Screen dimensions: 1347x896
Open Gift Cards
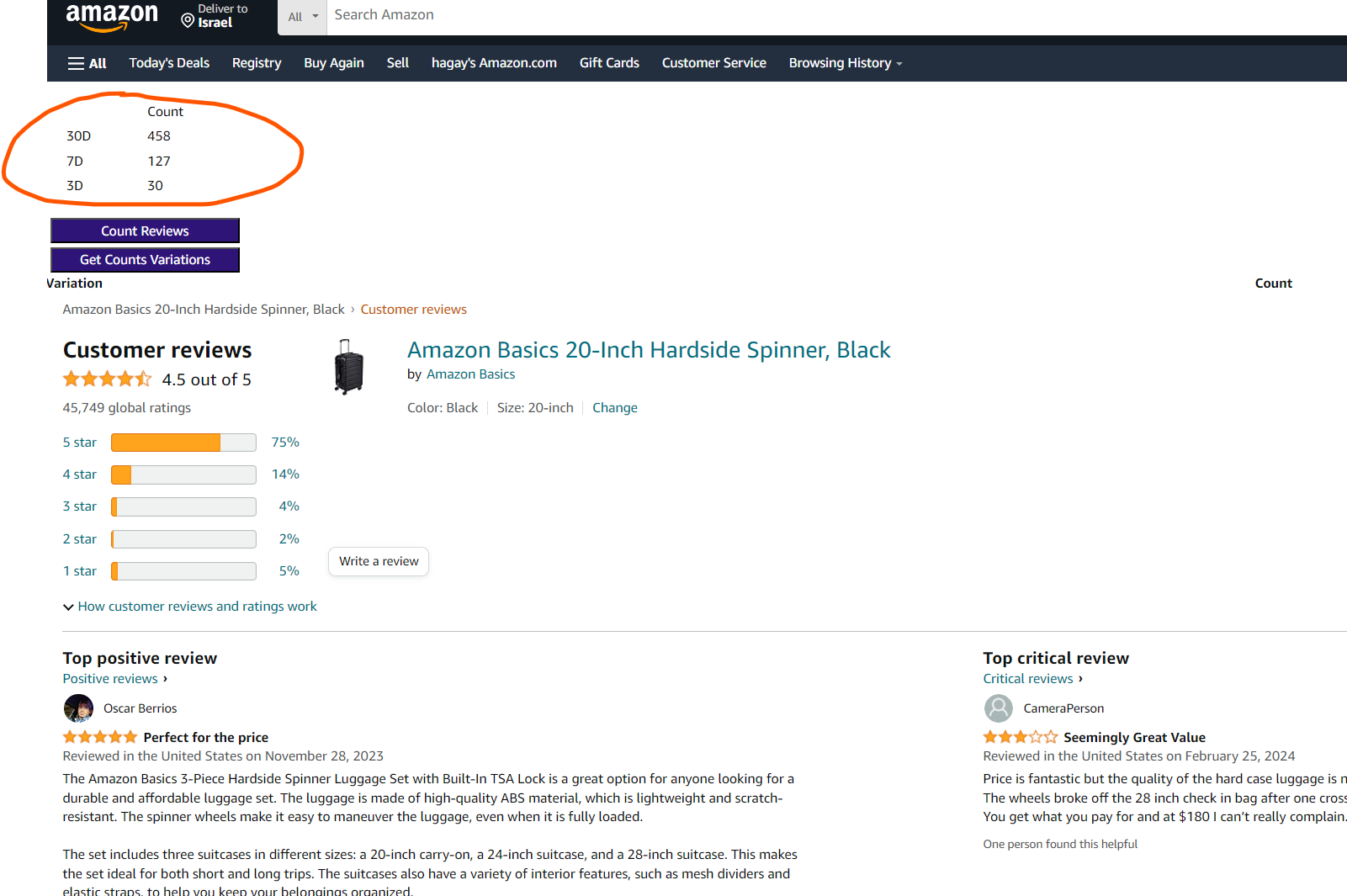pos(609,63)
